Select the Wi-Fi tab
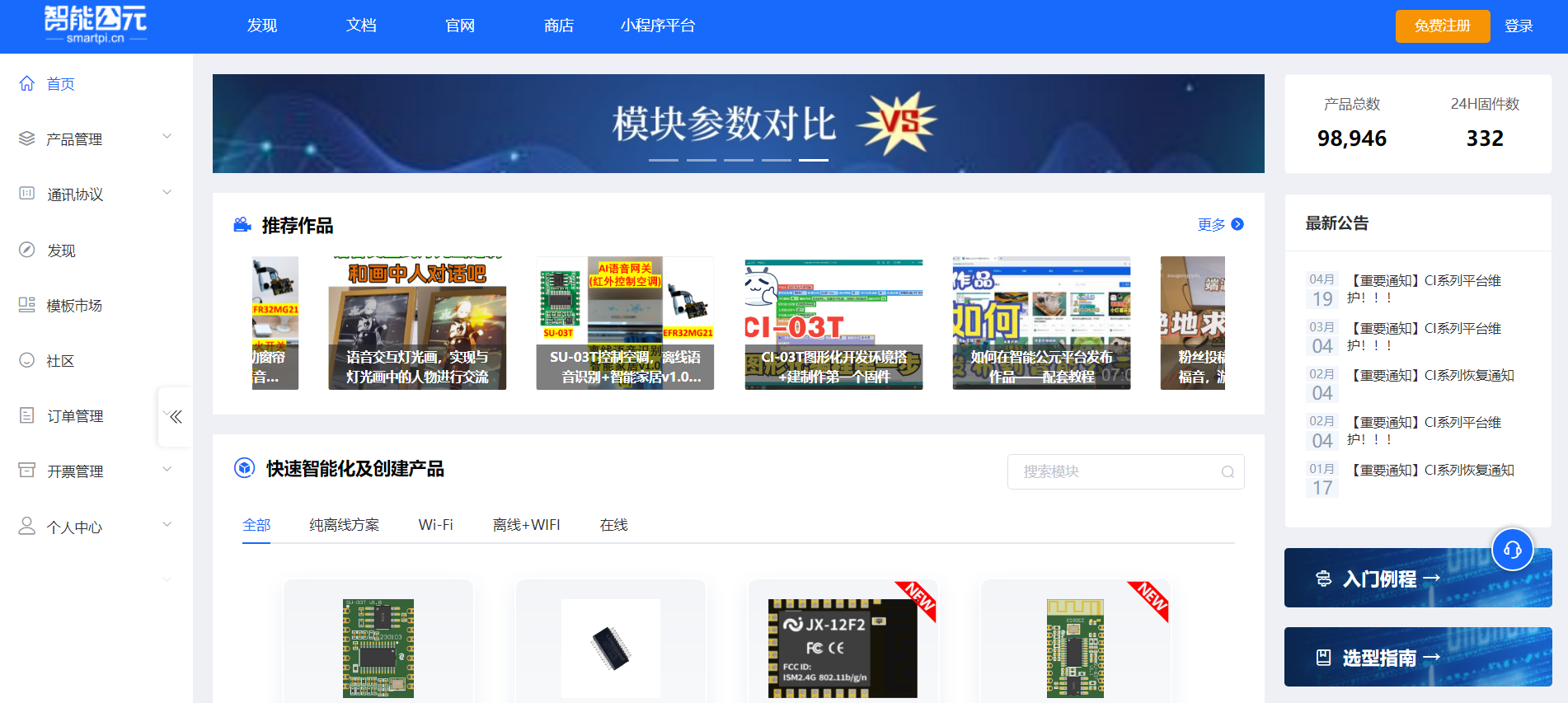The height and width of the screenshot is (703, 1568). coord(436,525)
